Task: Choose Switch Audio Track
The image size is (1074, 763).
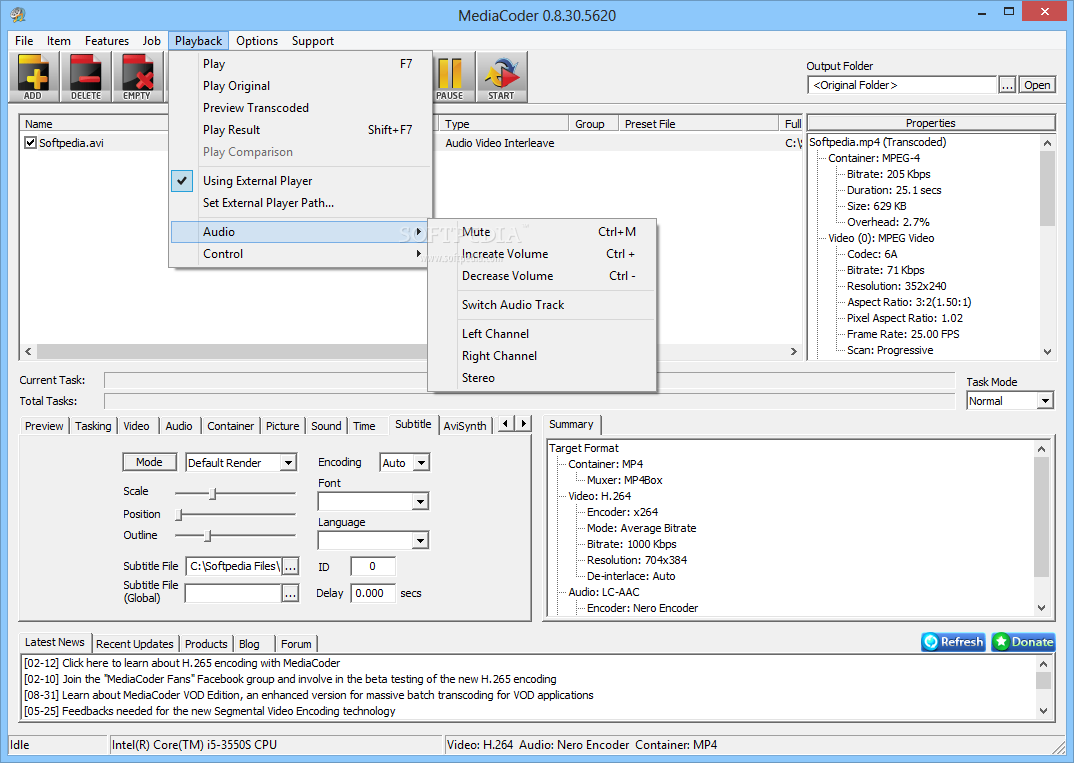Action: [542, 305]
